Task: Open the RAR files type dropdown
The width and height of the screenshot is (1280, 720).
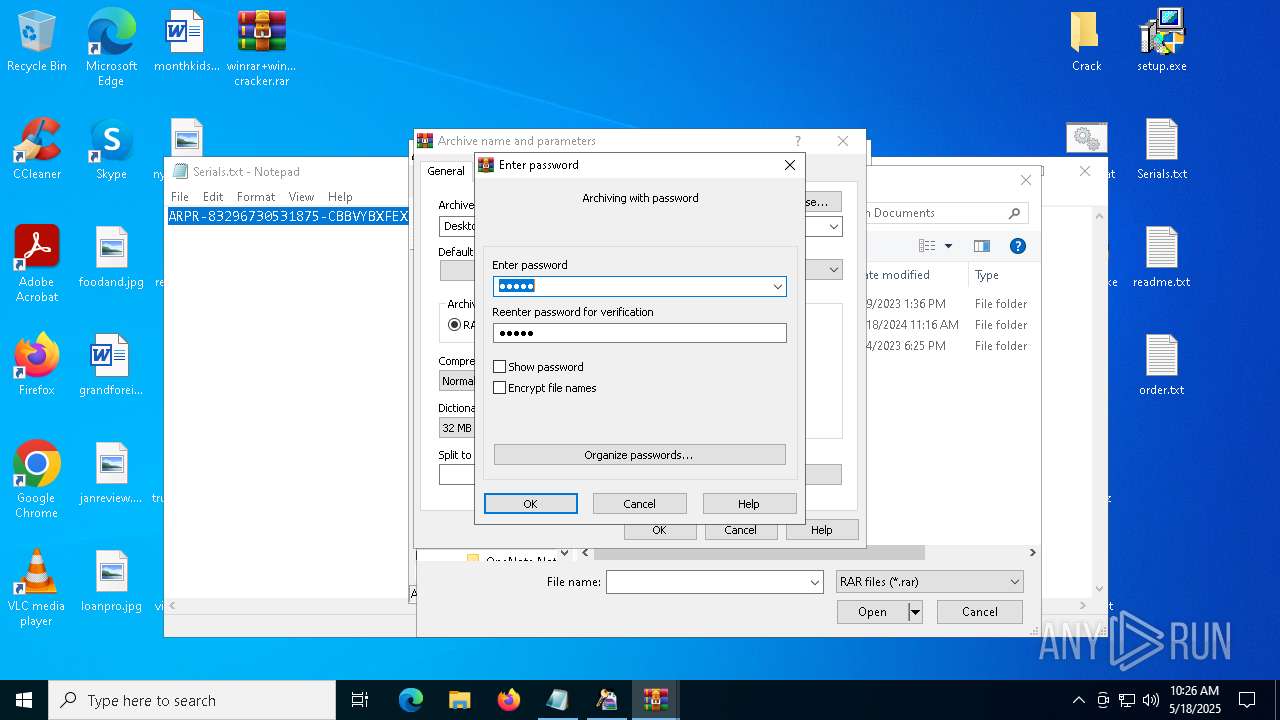Action: (929, 582)
